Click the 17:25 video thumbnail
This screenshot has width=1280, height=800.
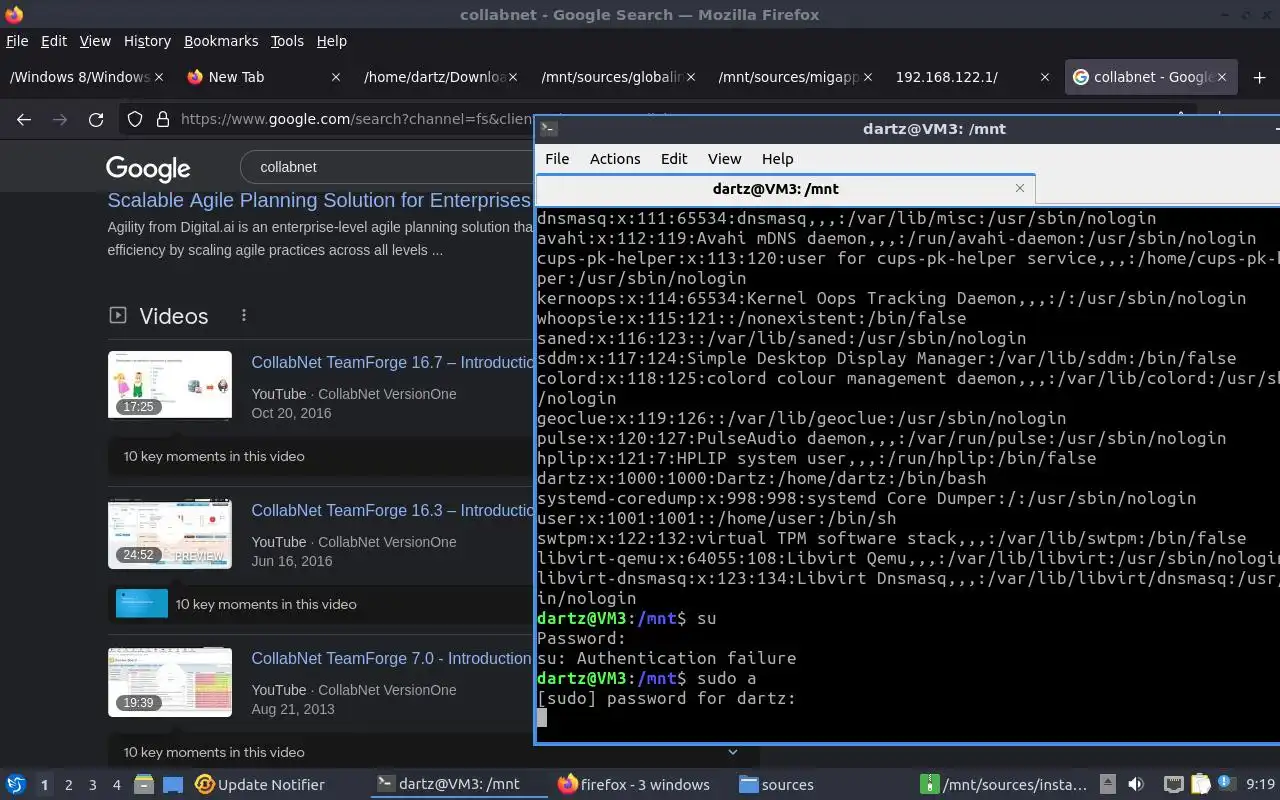(x=170, y=385)
